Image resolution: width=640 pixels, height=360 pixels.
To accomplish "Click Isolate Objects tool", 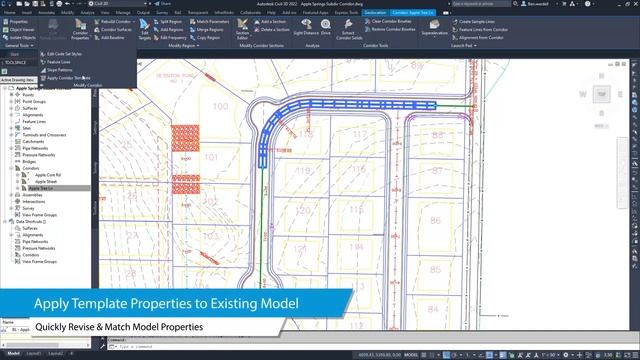I will coord(19,38).
